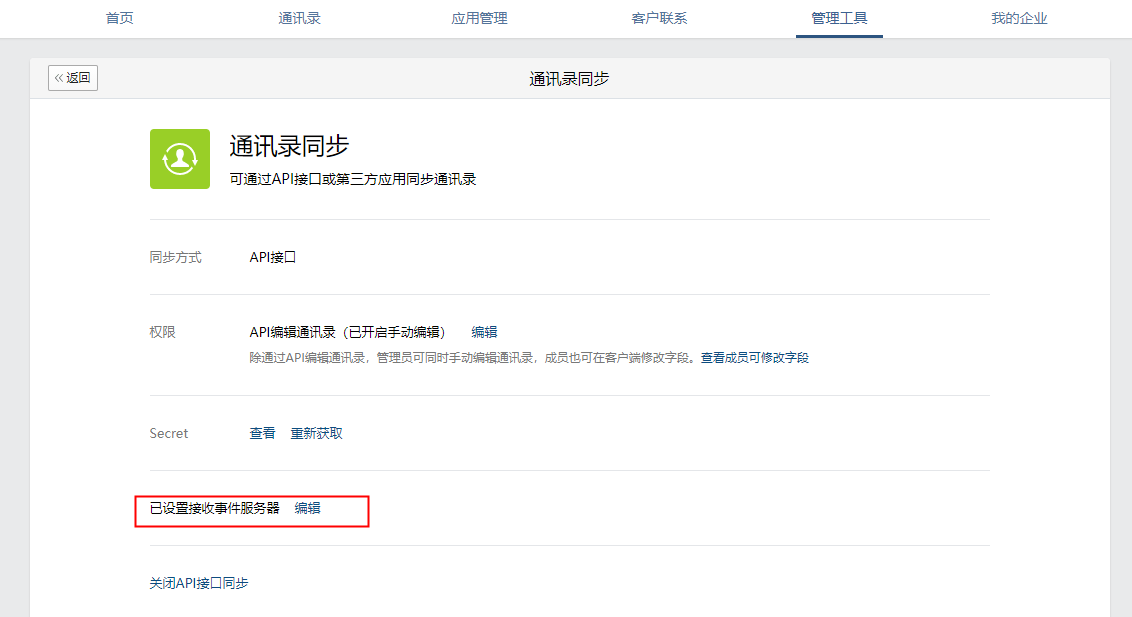This screenshot has width=1132, height=617.
Task: Click the active 管理工具 tab
Action: tap(839, 18)
